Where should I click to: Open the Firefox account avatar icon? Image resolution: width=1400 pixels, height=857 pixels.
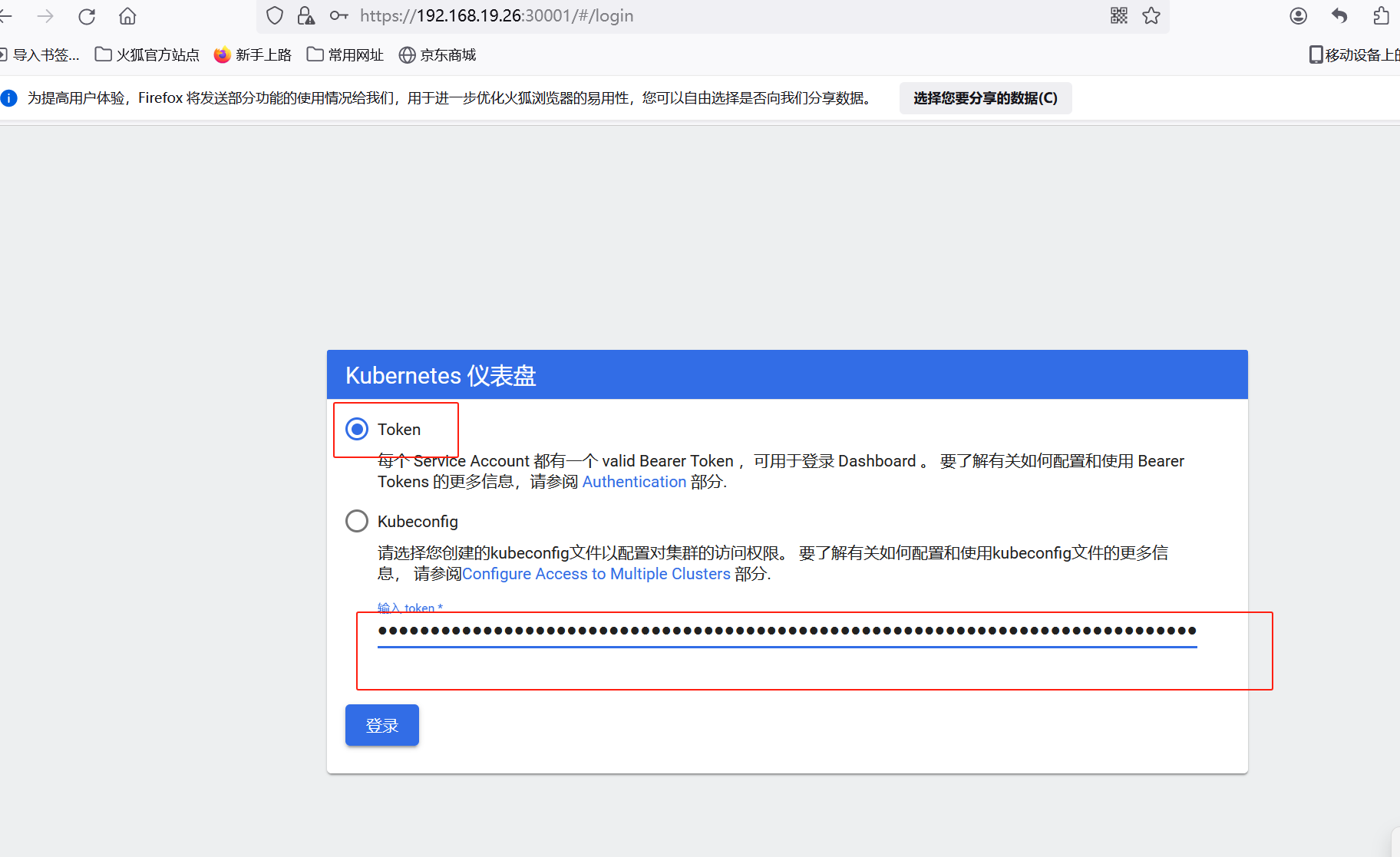click(x=1298, y=15)
